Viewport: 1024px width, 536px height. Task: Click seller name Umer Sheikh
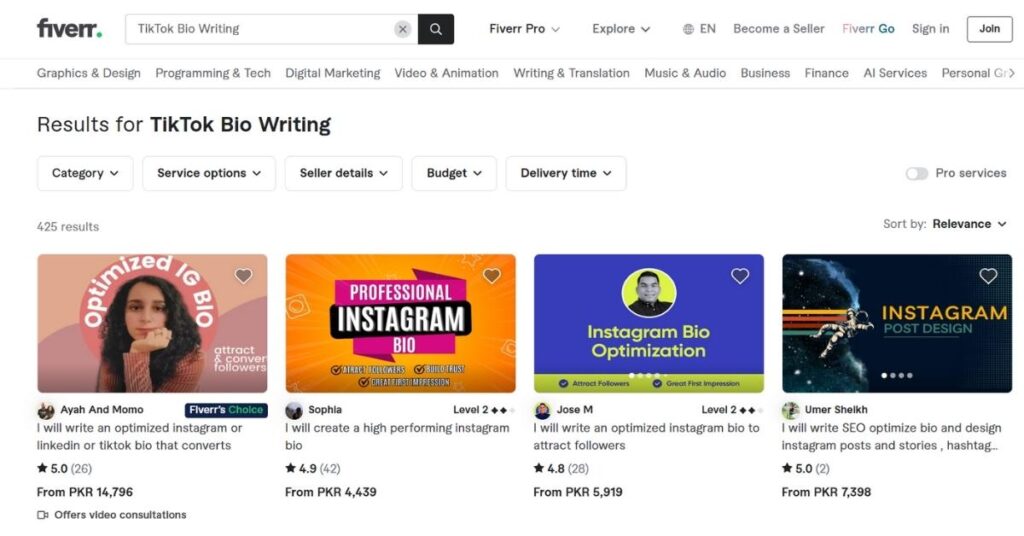point(836,410)
